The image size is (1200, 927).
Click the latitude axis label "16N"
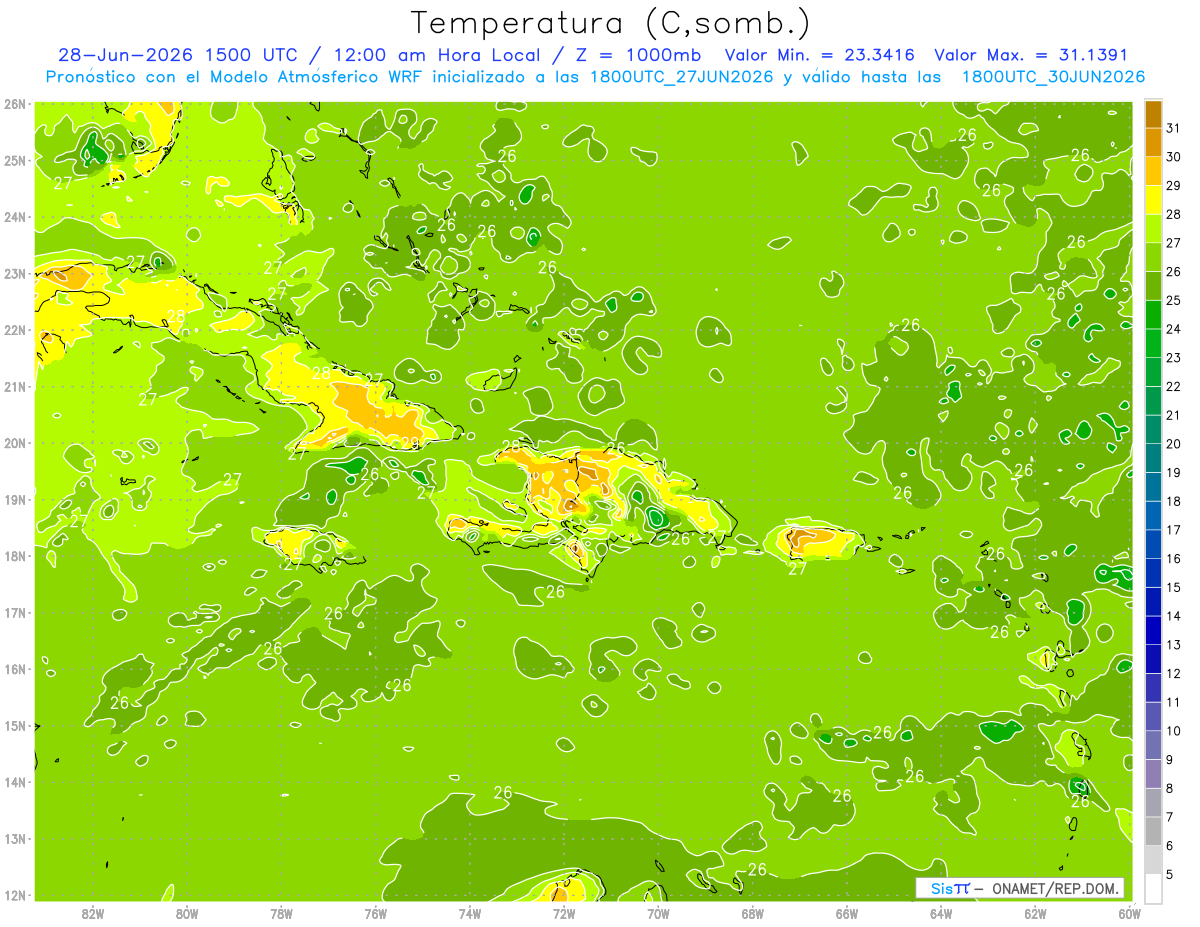(15, 669)
